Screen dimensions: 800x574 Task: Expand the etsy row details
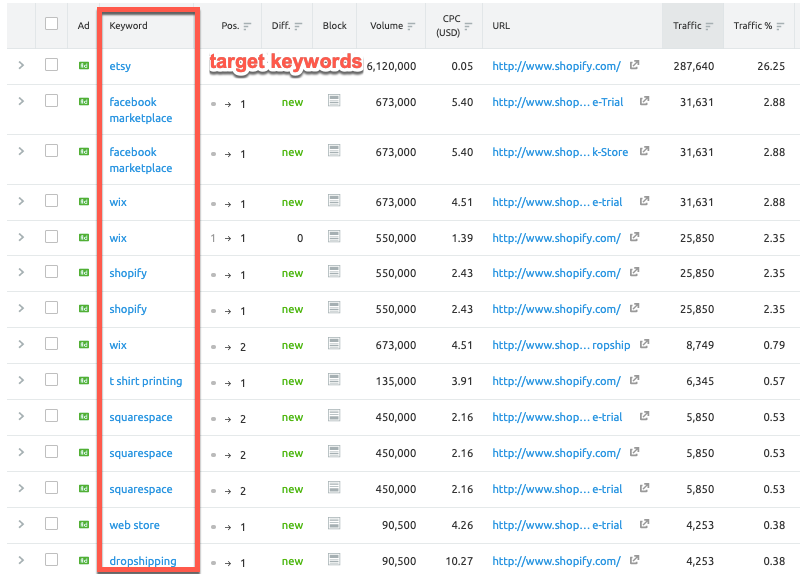tap(21, 65)
